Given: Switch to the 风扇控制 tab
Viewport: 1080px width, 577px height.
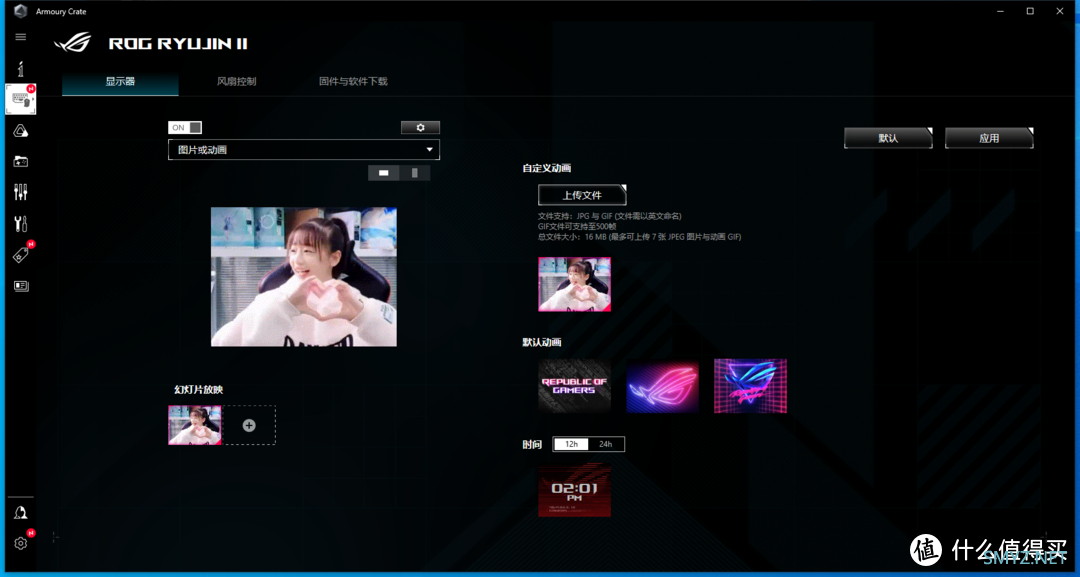Looking at the screenshot, I should pos(236,81).
